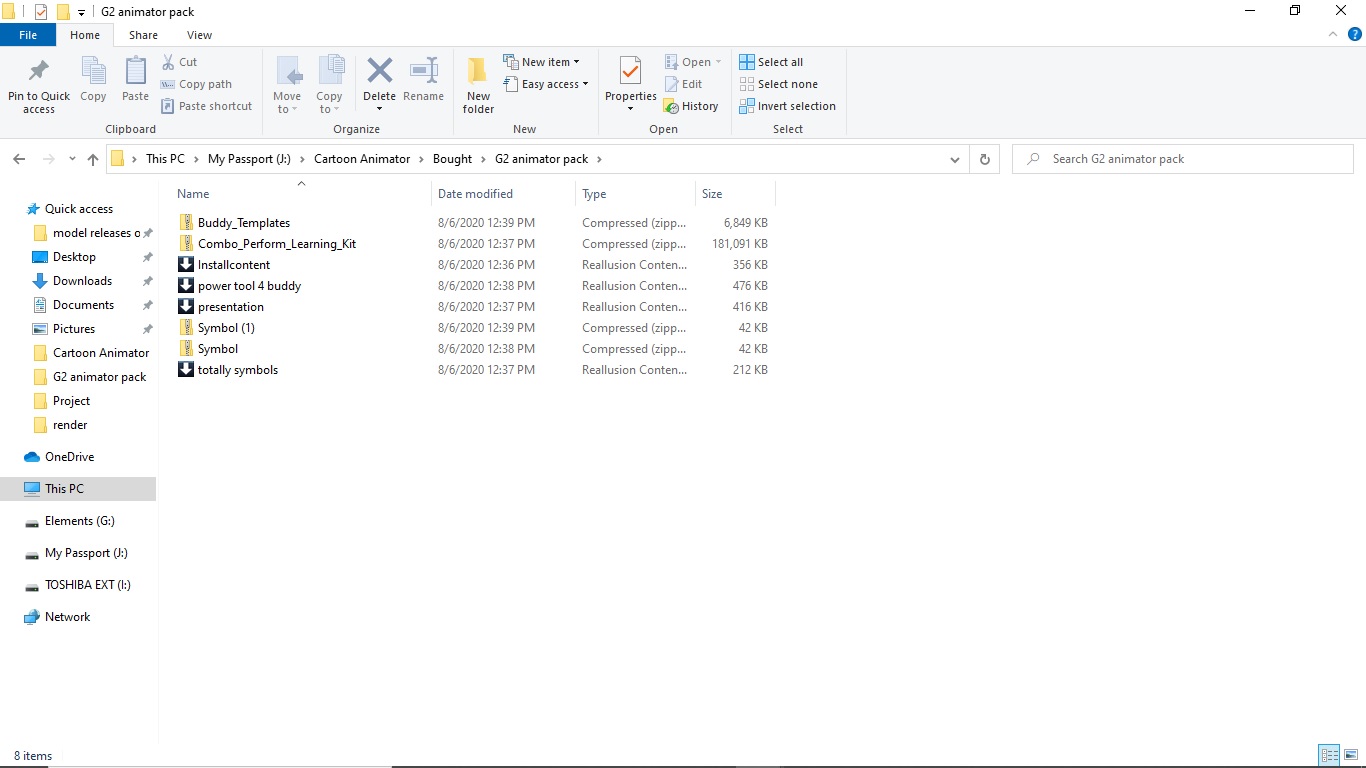Image resolution: width=1366 pixels, height=768 pixels.
Task: Click Copy path in Clipboard group
Action: pyautogui.click(x=197, y=84)
